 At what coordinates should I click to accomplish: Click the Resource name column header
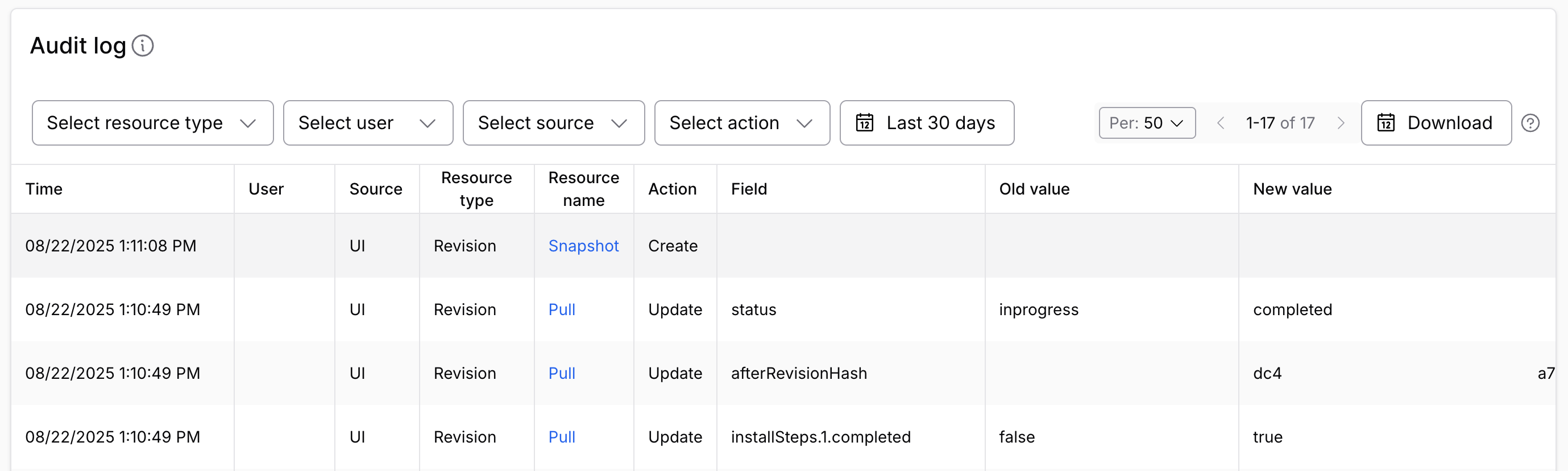tap(583, 189)
